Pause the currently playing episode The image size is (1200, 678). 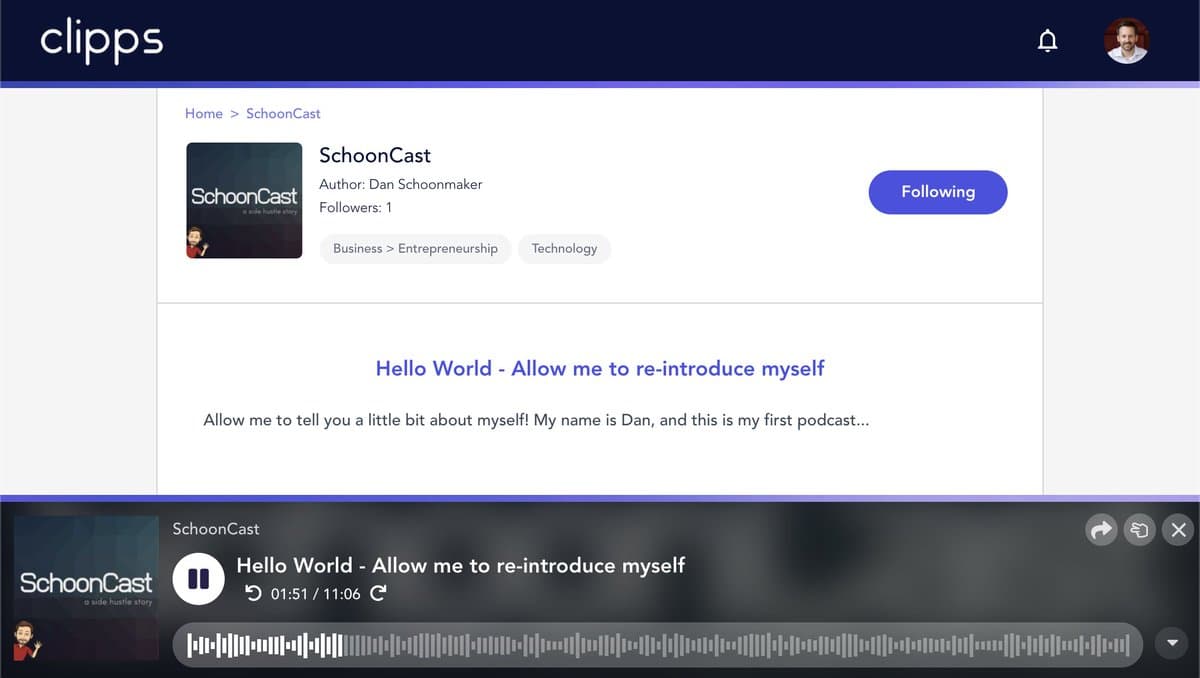[198, 578]
